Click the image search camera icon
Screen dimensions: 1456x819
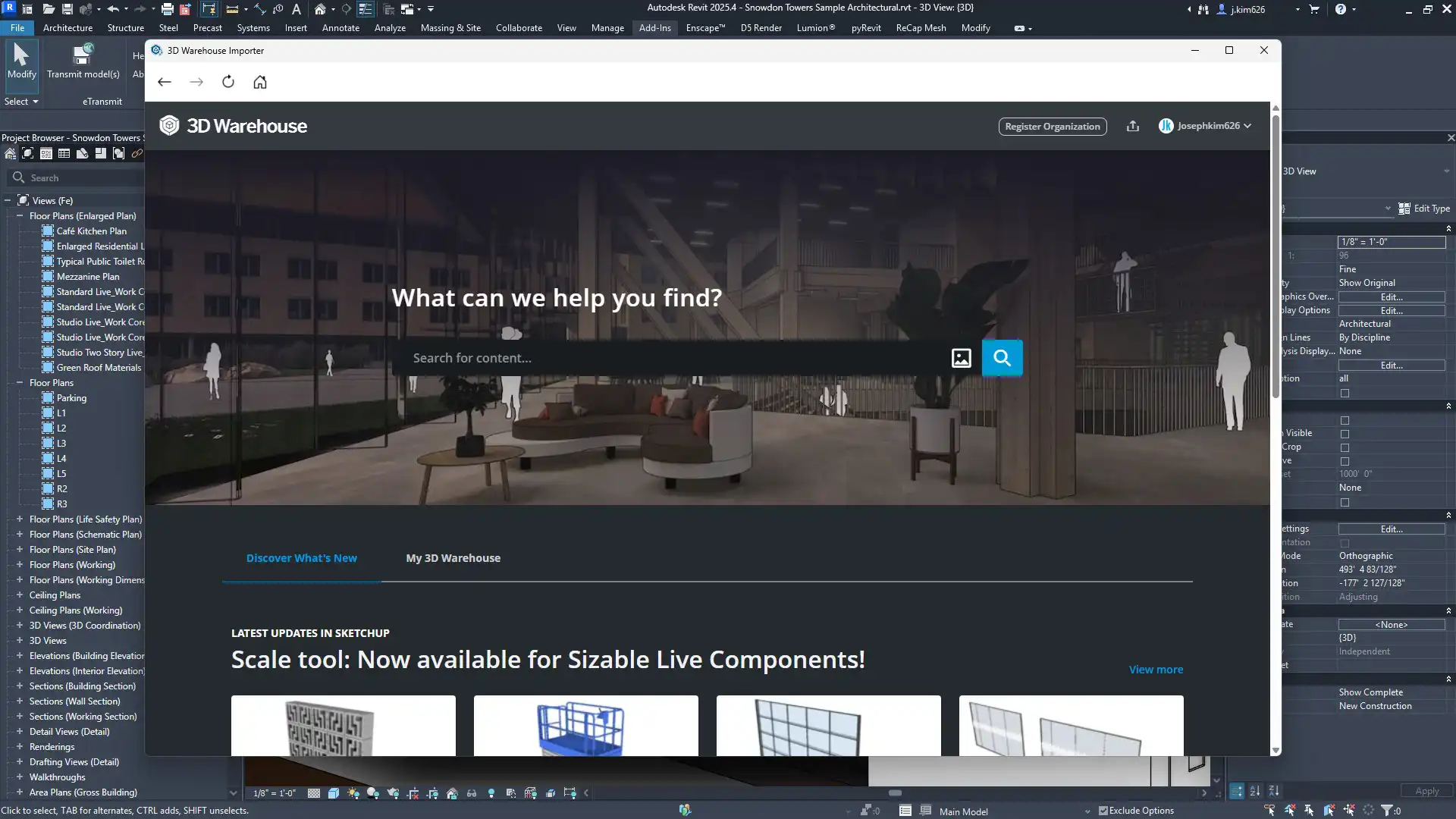[x=961, y=358]
